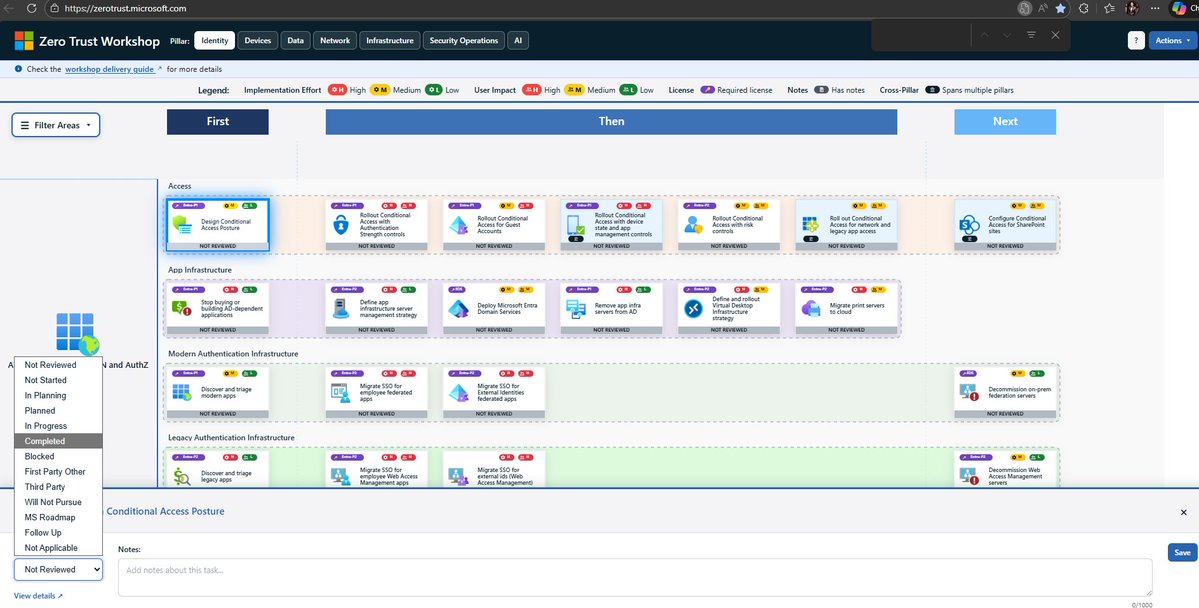
Task: Switch to the Infrastructure pillar tab
Action: (389, 41)
